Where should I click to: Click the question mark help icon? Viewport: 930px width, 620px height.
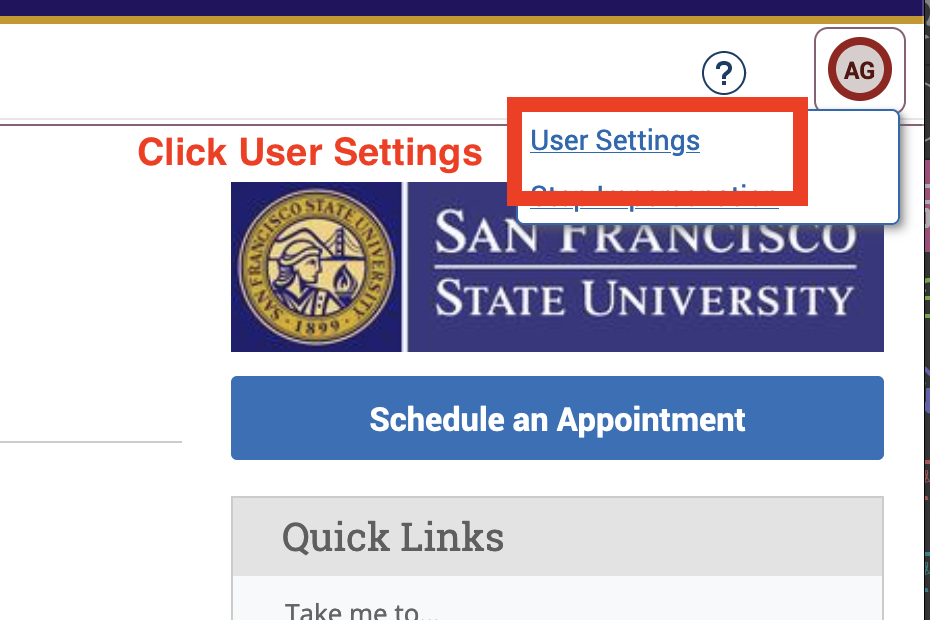(724, 73)
